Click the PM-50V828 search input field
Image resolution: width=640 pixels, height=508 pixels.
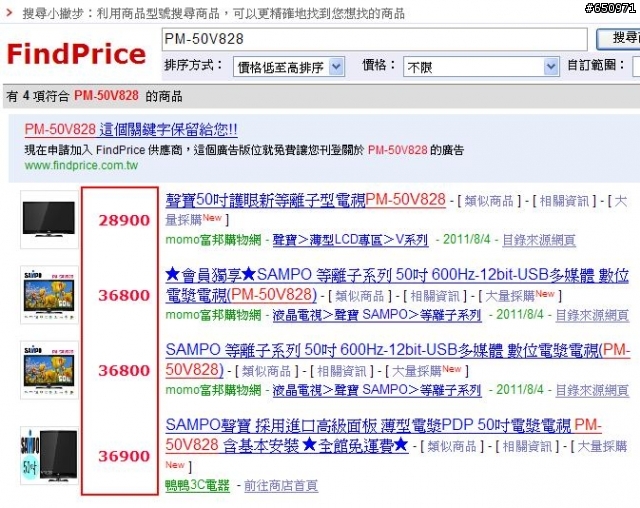(x=374, y=39)
